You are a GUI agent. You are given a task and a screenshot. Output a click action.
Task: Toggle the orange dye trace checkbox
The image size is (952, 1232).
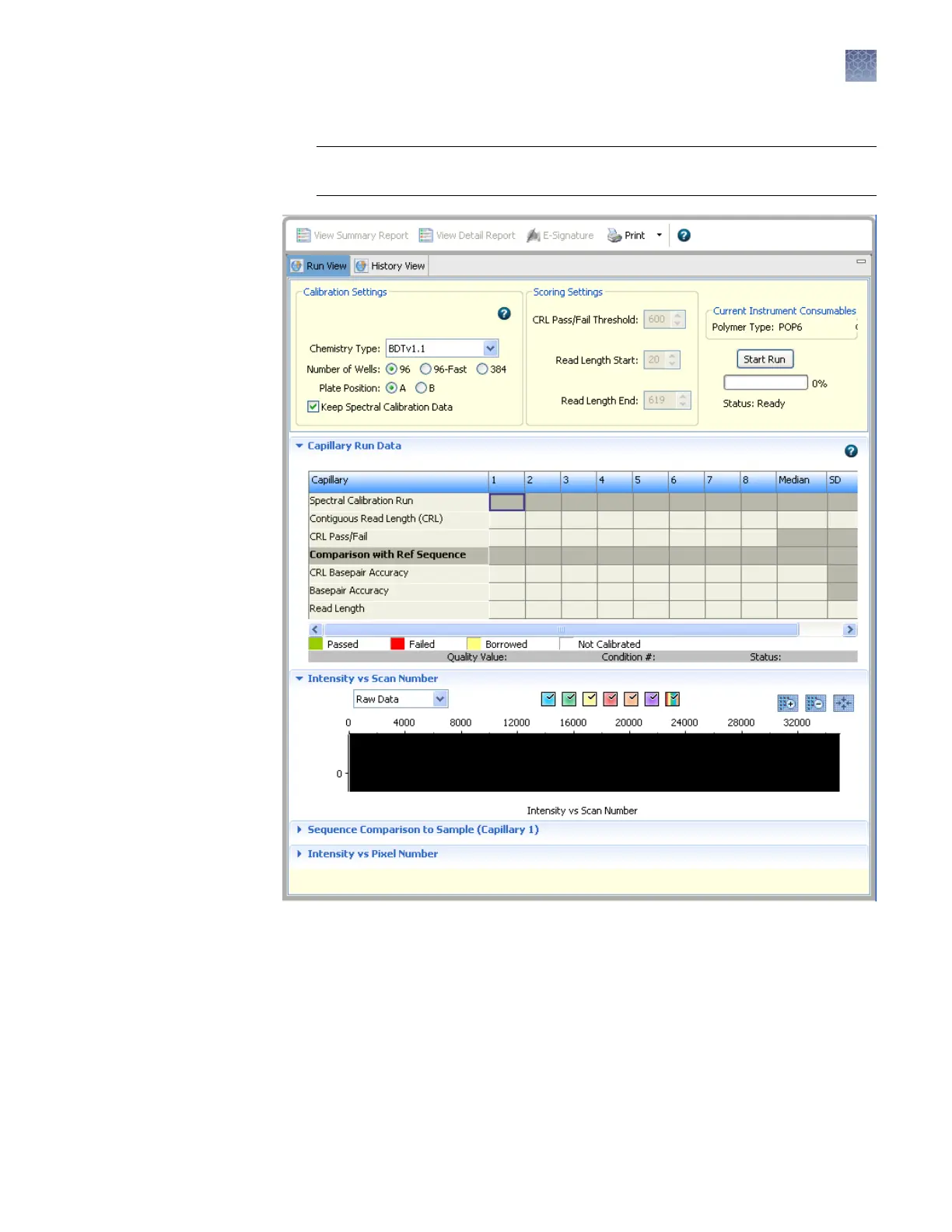(631, 699)
